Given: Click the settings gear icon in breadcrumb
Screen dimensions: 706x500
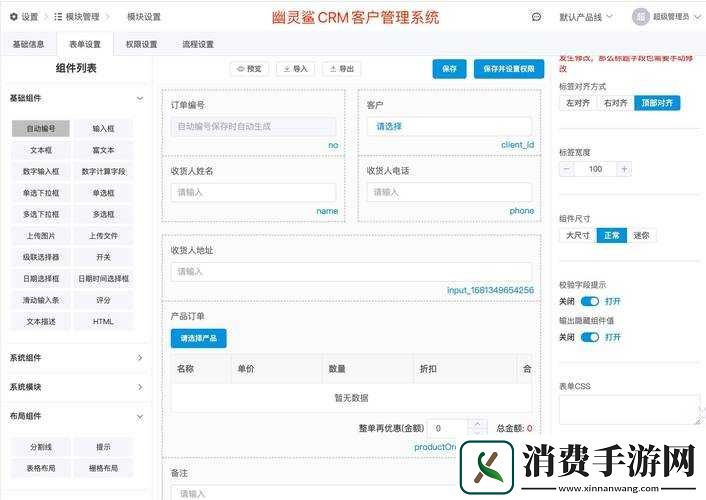Looking at the screenshot, I should point(13,17).
